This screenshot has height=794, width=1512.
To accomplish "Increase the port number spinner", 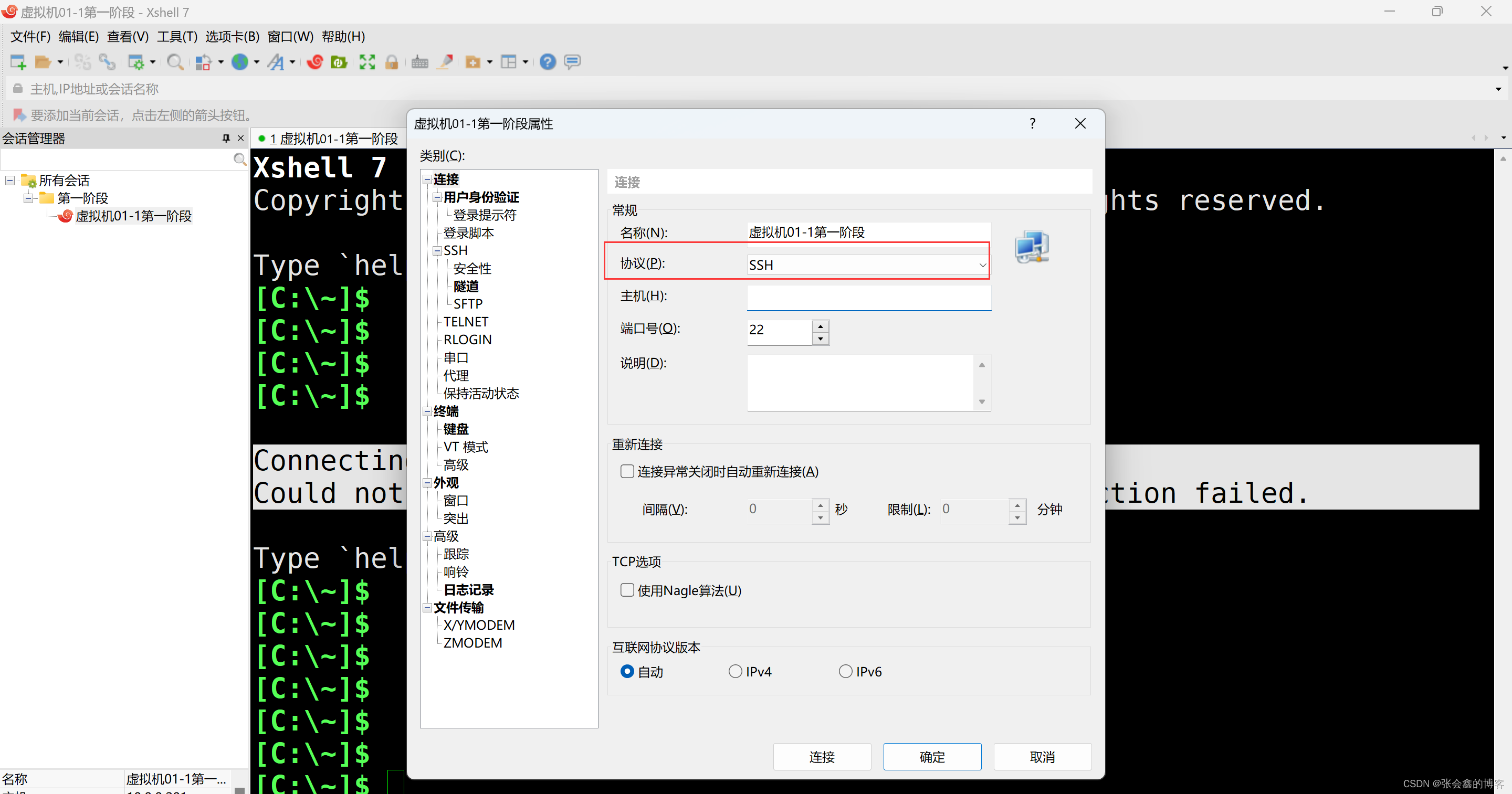I will [821, 326].
